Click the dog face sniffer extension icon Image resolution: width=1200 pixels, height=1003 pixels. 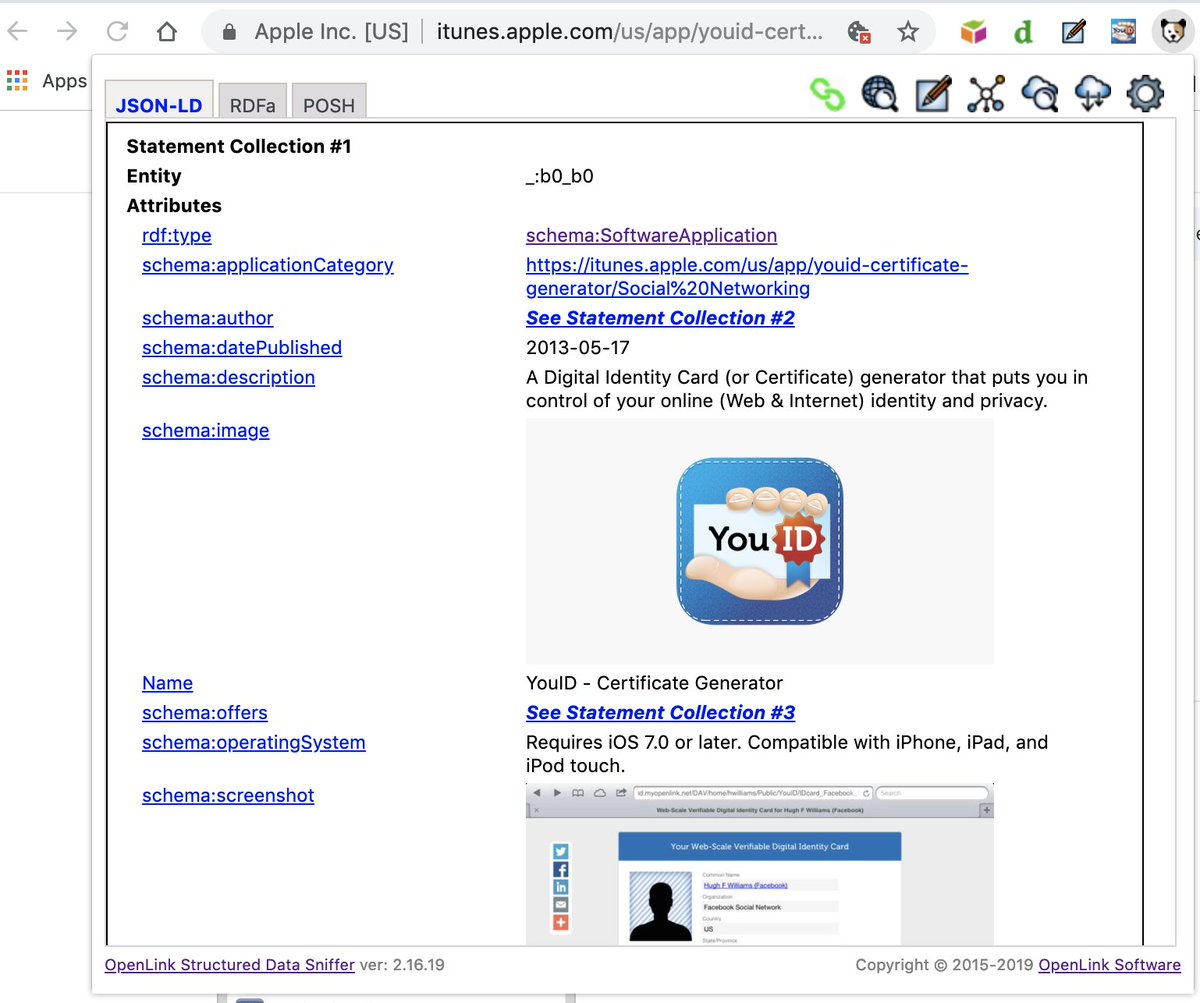point(1172,32)
